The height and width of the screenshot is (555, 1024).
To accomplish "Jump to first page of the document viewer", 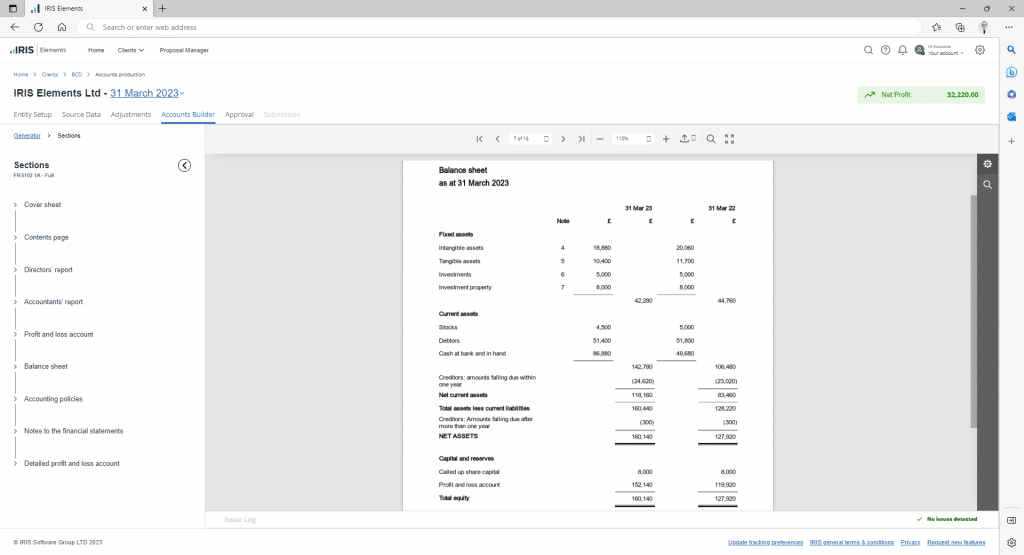I will pos(479,139).
